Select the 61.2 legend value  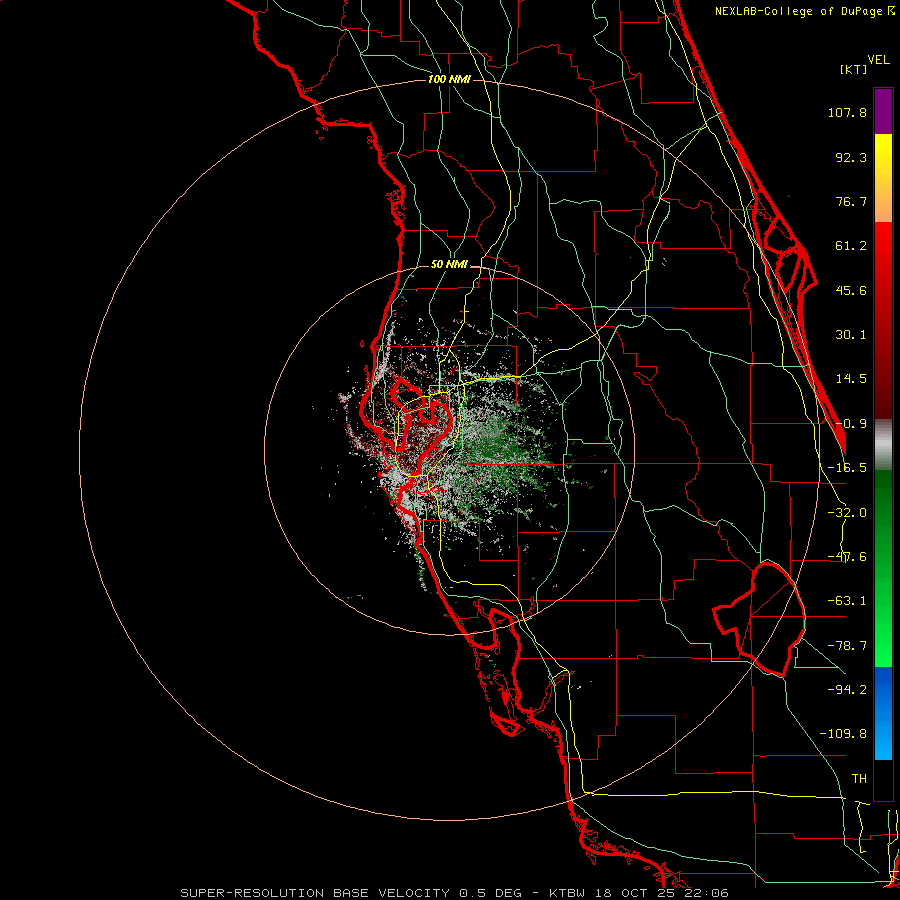(x=851, y=246)
